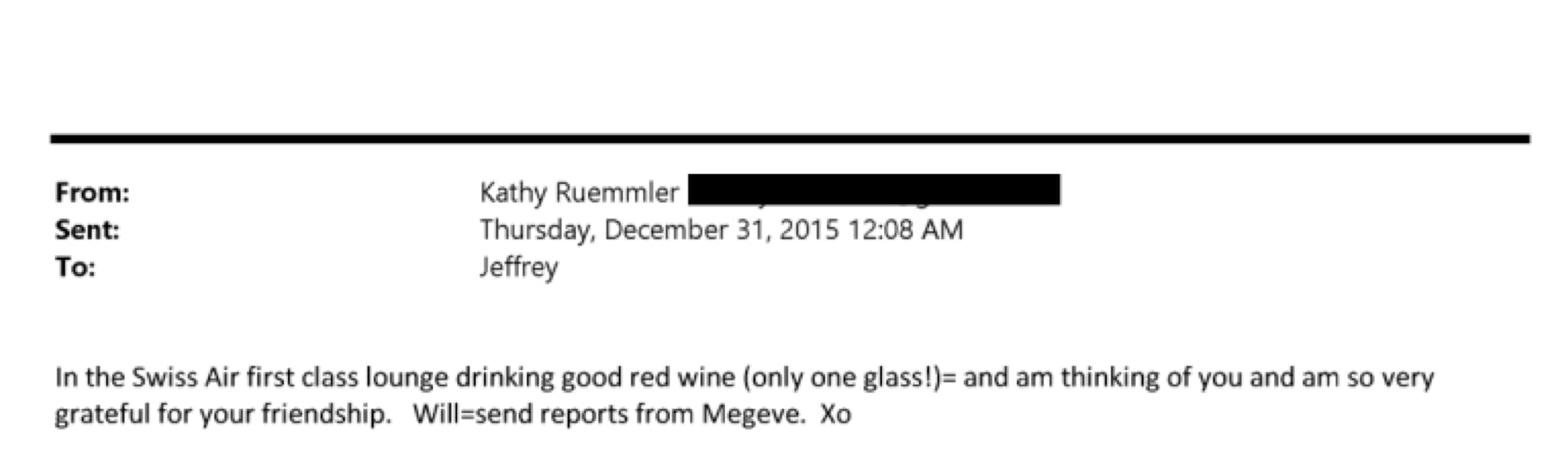1568x464 pixels.
Task: Click the words "Swiss Air" in body
Action: tap(185, 377)
